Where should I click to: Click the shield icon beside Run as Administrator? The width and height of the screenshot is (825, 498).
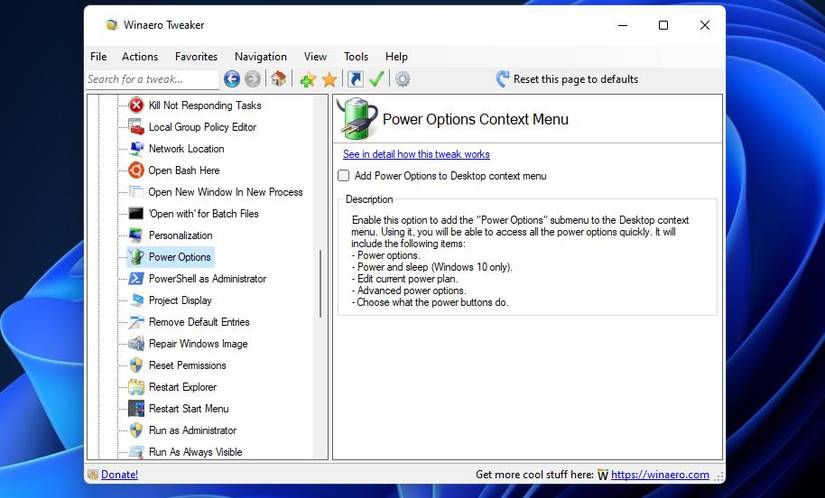[136, 430]
